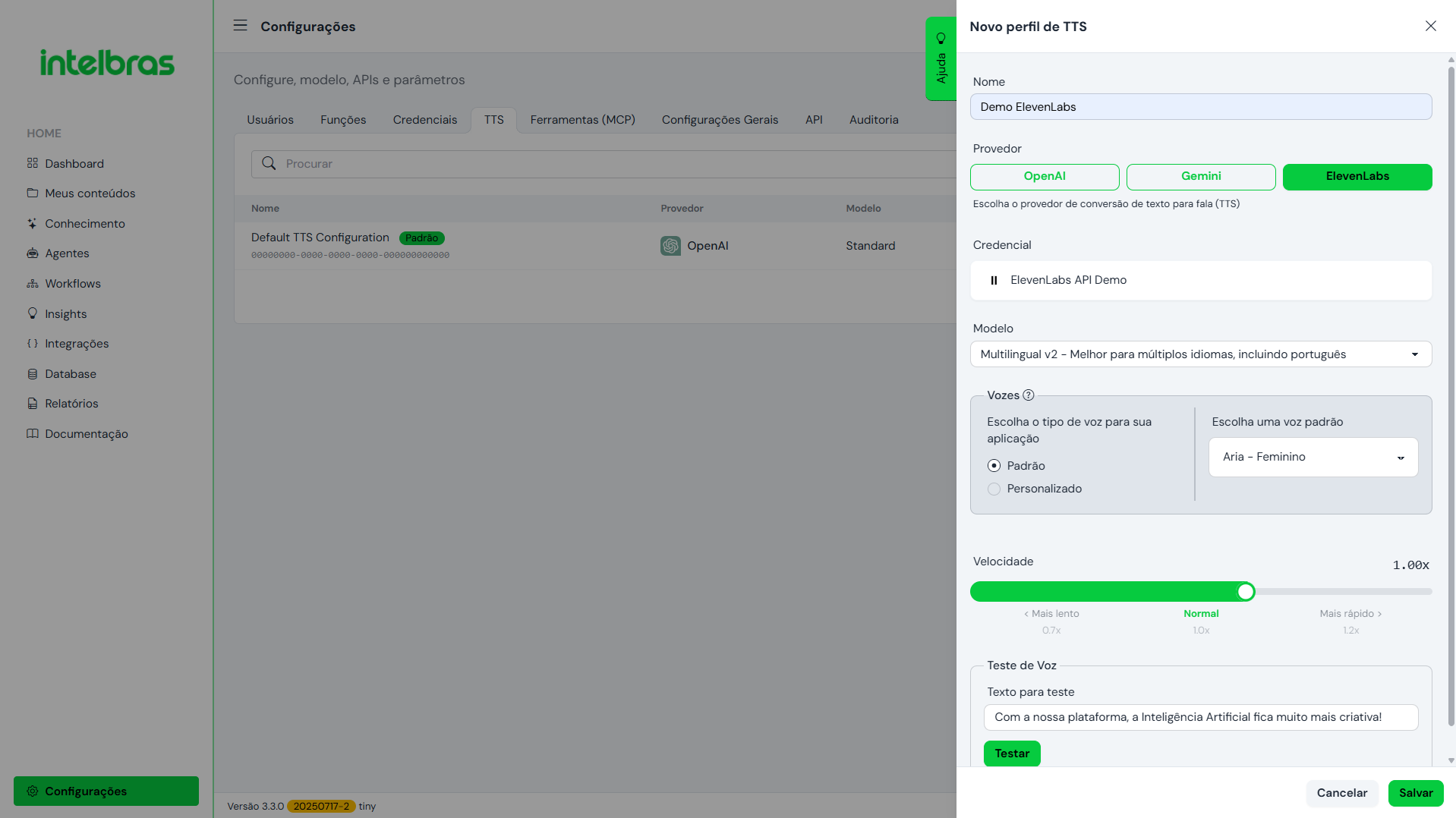The width and height of the screenshot is (1456, 818).
Task: Switch to the TTS tab
Action: point(494,120)
